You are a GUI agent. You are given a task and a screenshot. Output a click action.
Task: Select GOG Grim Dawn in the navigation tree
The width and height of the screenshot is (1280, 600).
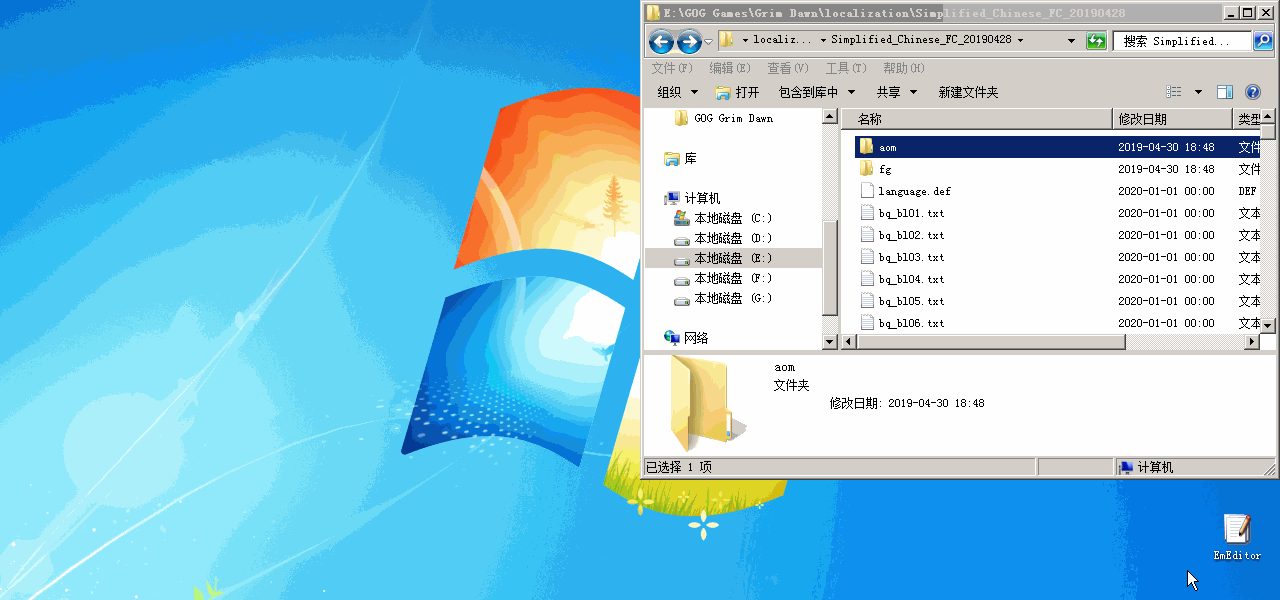click(x=733, y=118)
